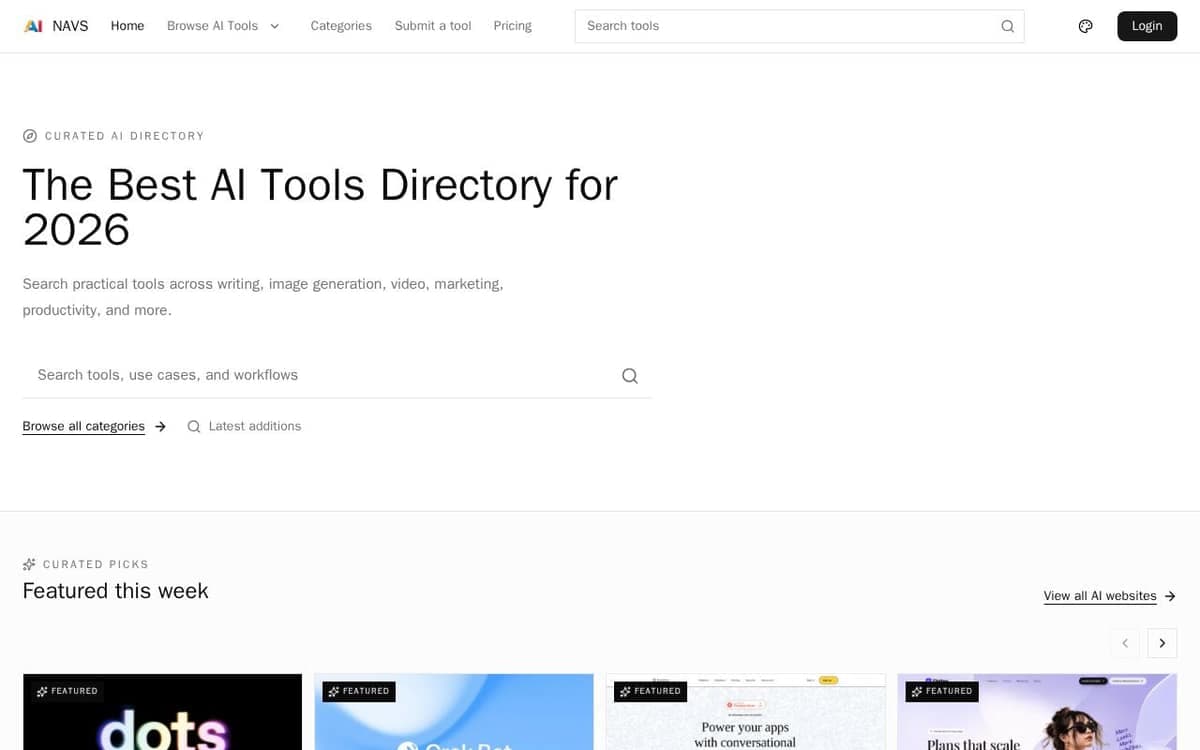Image resolution: width=1200 pixels, height=750 pixels.
Task: Open the Pricing nav item
Action: (513, 26)
